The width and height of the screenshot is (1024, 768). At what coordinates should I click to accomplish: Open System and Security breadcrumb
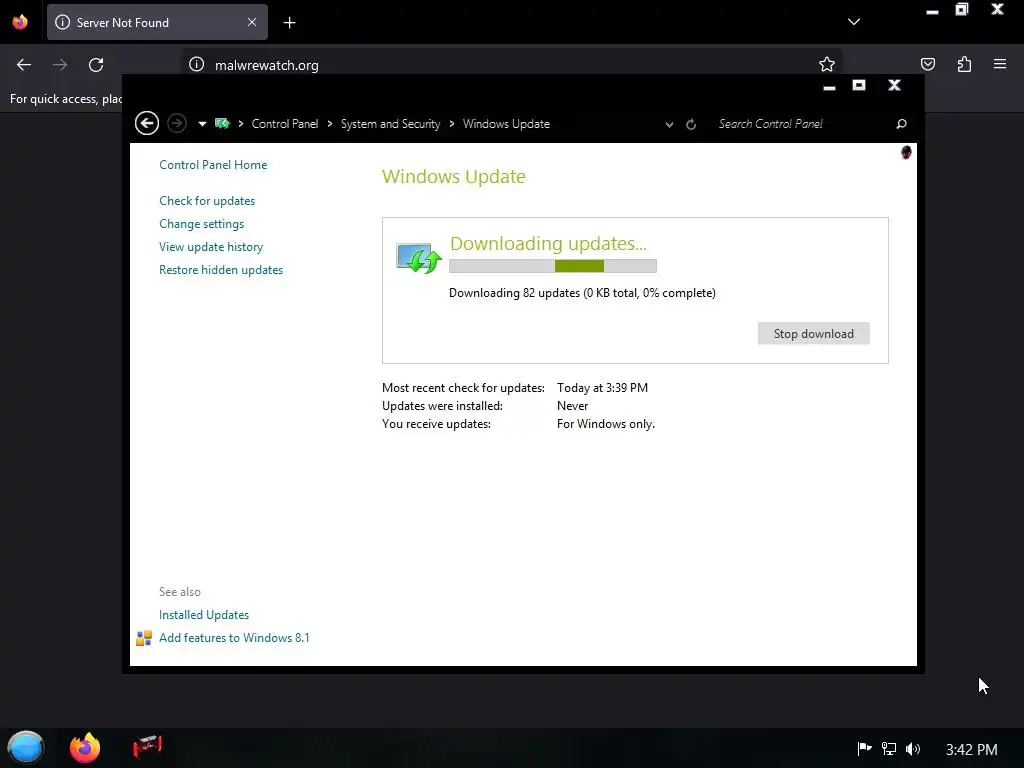pos(391,123)
